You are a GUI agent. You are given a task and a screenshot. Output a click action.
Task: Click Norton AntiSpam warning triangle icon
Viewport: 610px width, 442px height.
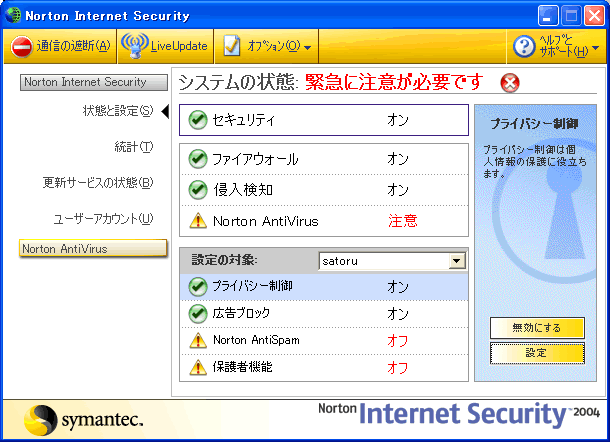[x=198, y=340]
